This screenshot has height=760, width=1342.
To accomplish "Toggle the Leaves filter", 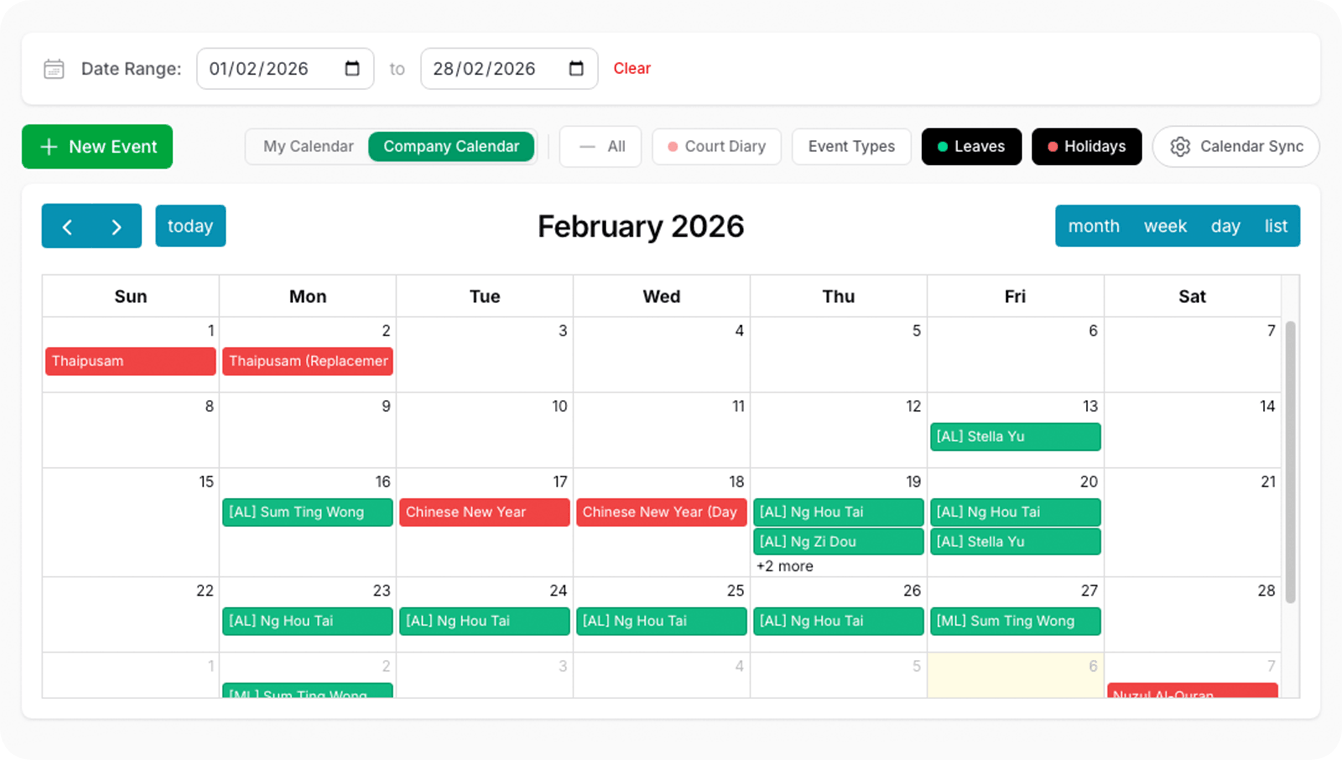I will click(971, 147).
